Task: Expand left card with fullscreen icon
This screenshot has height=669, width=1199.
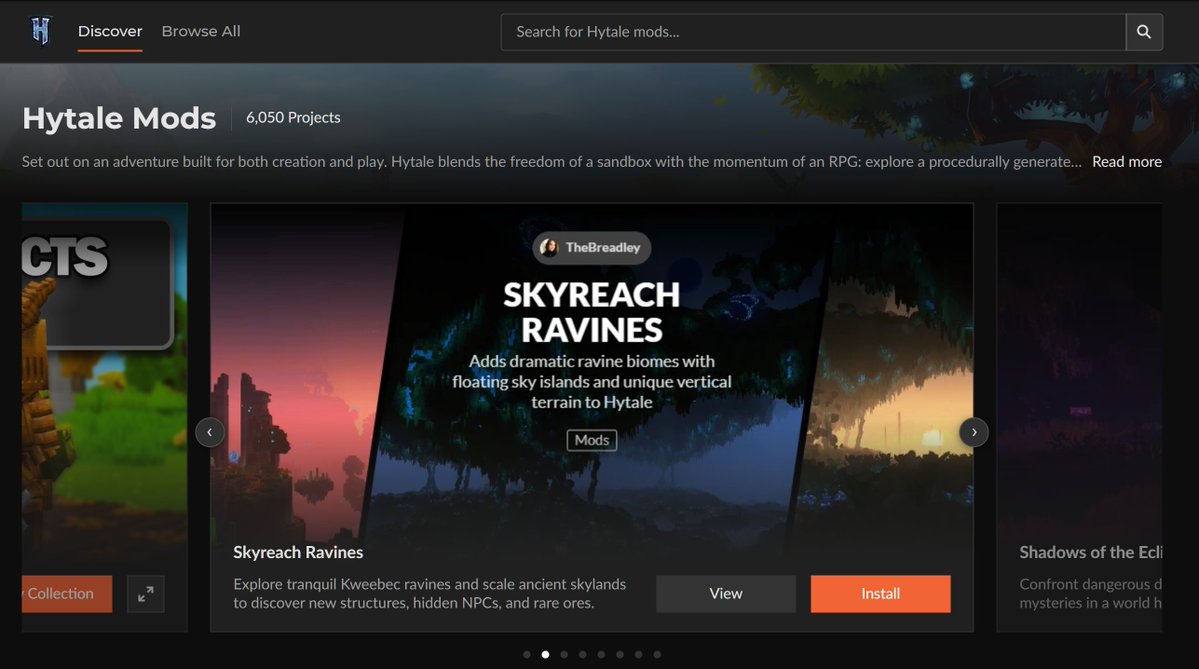Action: [x=145, y=594]
